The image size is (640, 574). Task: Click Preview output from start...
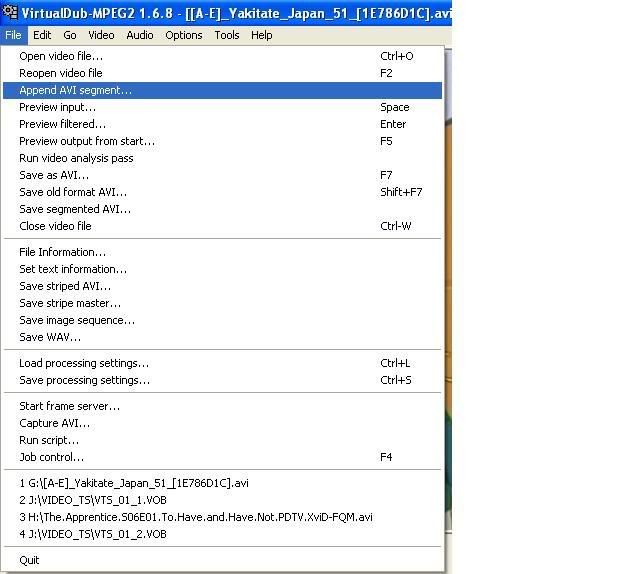[222, 141]
